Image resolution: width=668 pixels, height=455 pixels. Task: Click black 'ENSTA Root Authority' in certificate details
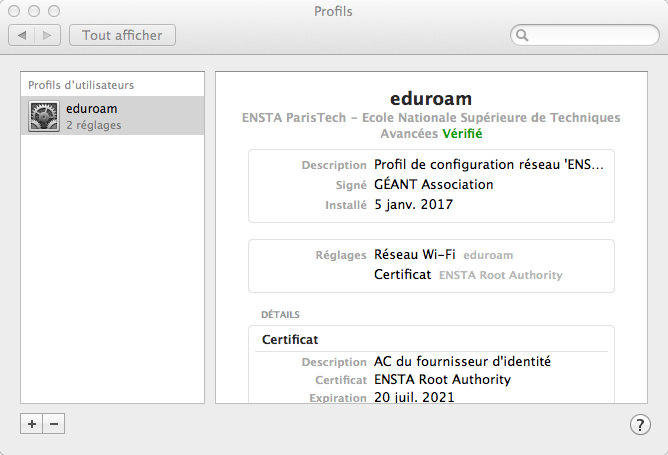click(442, 380)
